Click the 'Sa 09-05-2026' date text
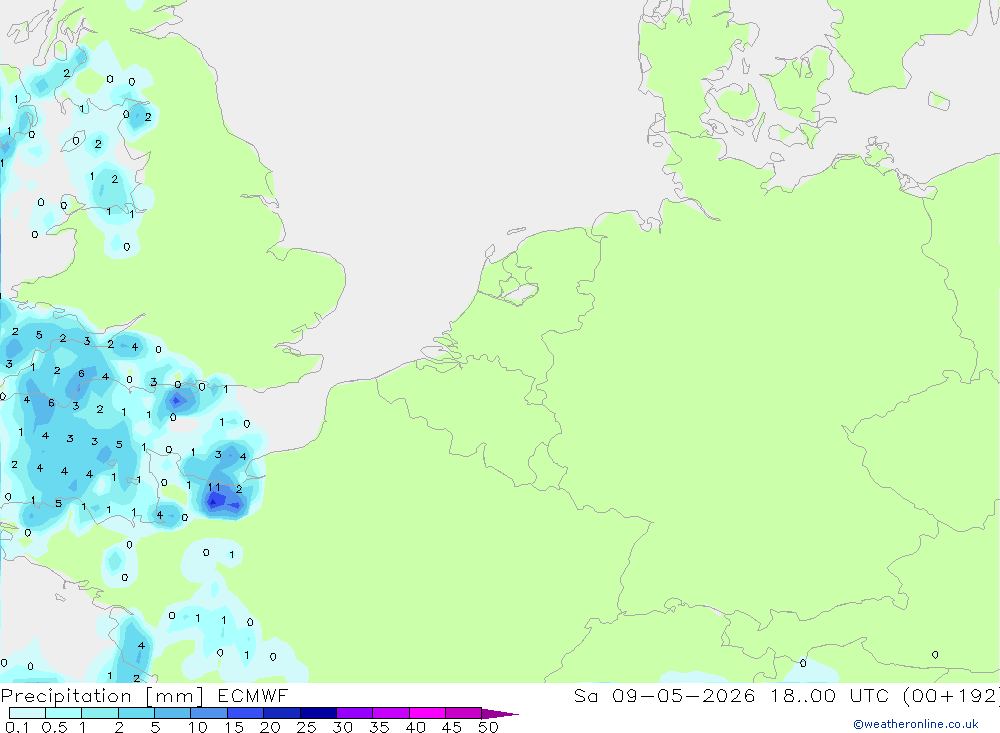 [x=664, y=695]
